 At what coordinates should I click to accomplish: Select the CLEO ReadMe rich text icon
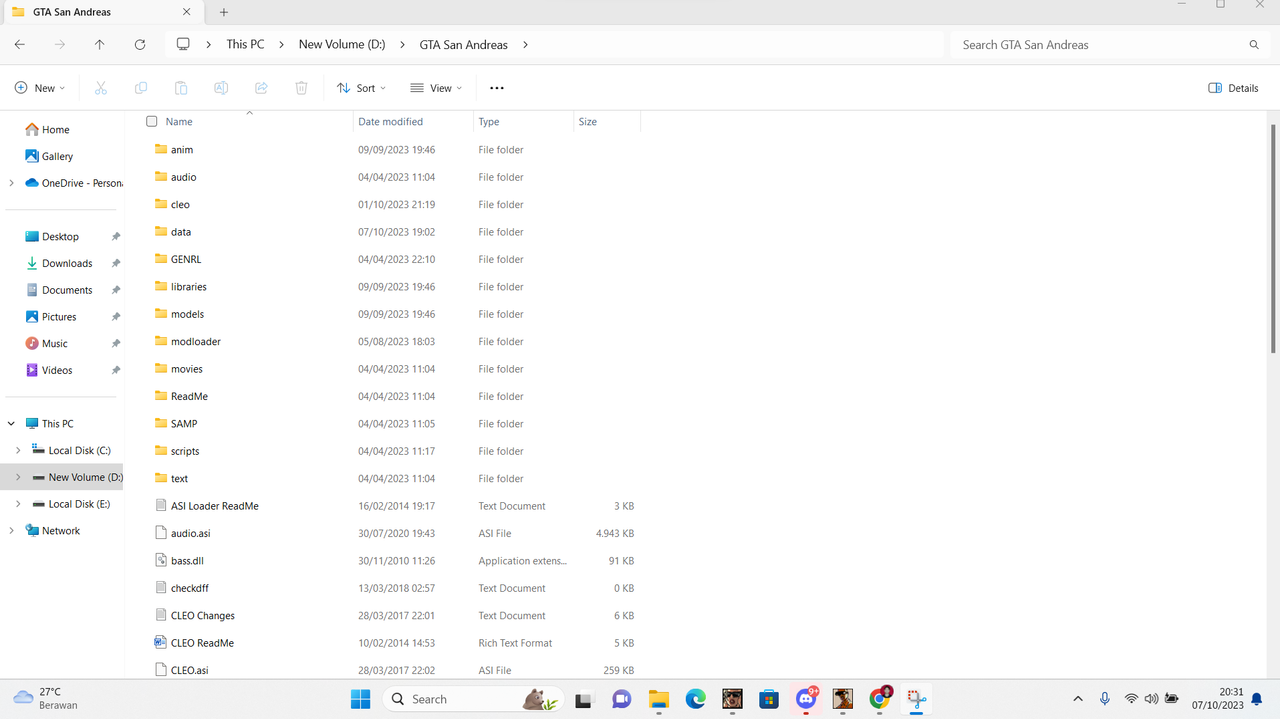(x=161, y=643)
